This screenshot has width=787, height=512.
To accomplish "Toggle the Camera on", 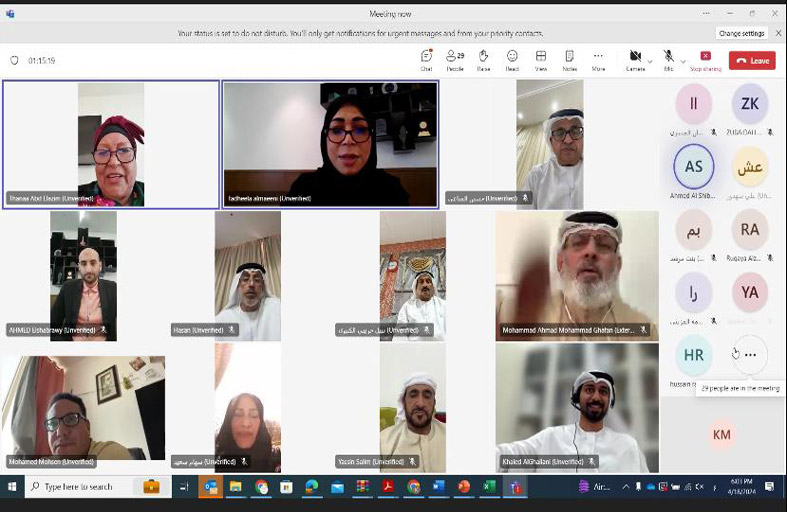I will point(634,57).
